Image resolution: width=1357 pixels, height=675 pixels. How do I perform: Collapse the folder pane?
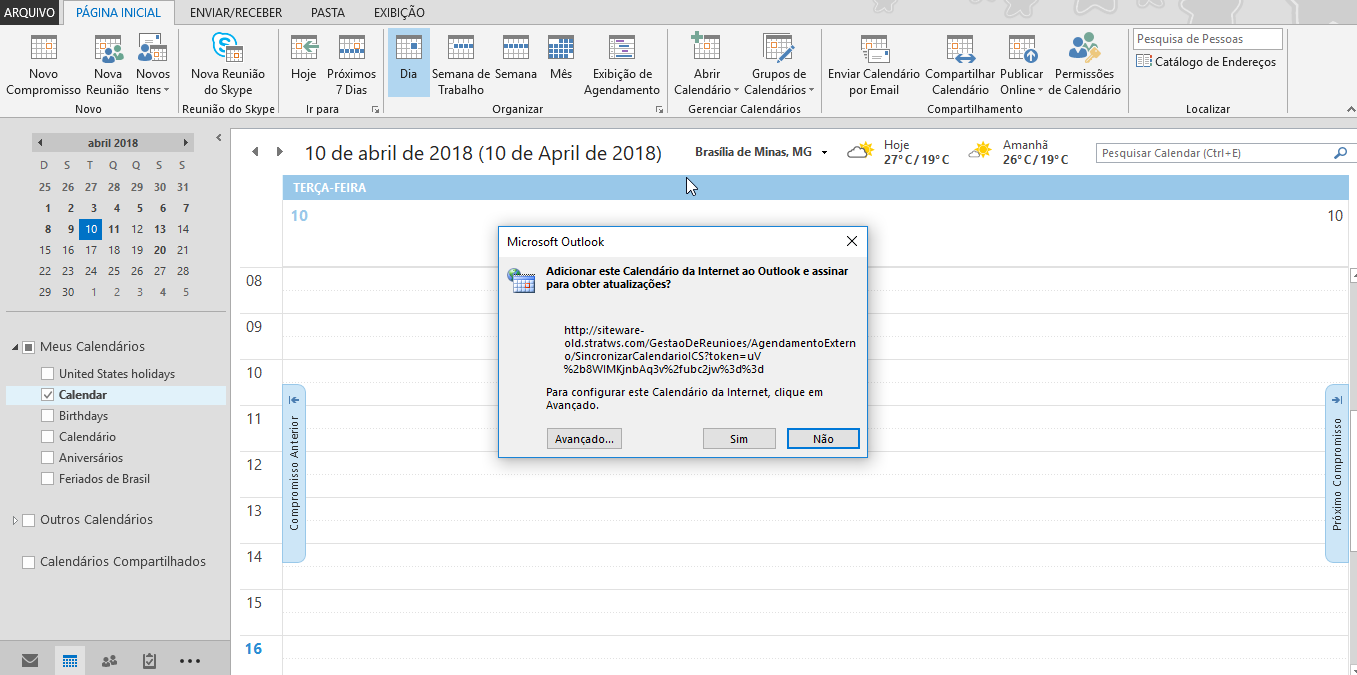tap(219, 138)
